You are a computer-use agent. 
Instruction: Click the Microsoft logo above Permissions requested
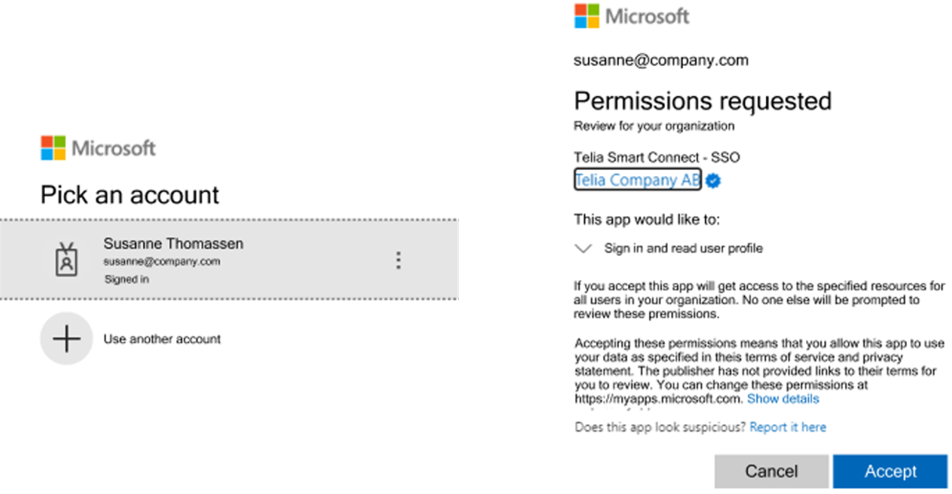pos(631,16)
